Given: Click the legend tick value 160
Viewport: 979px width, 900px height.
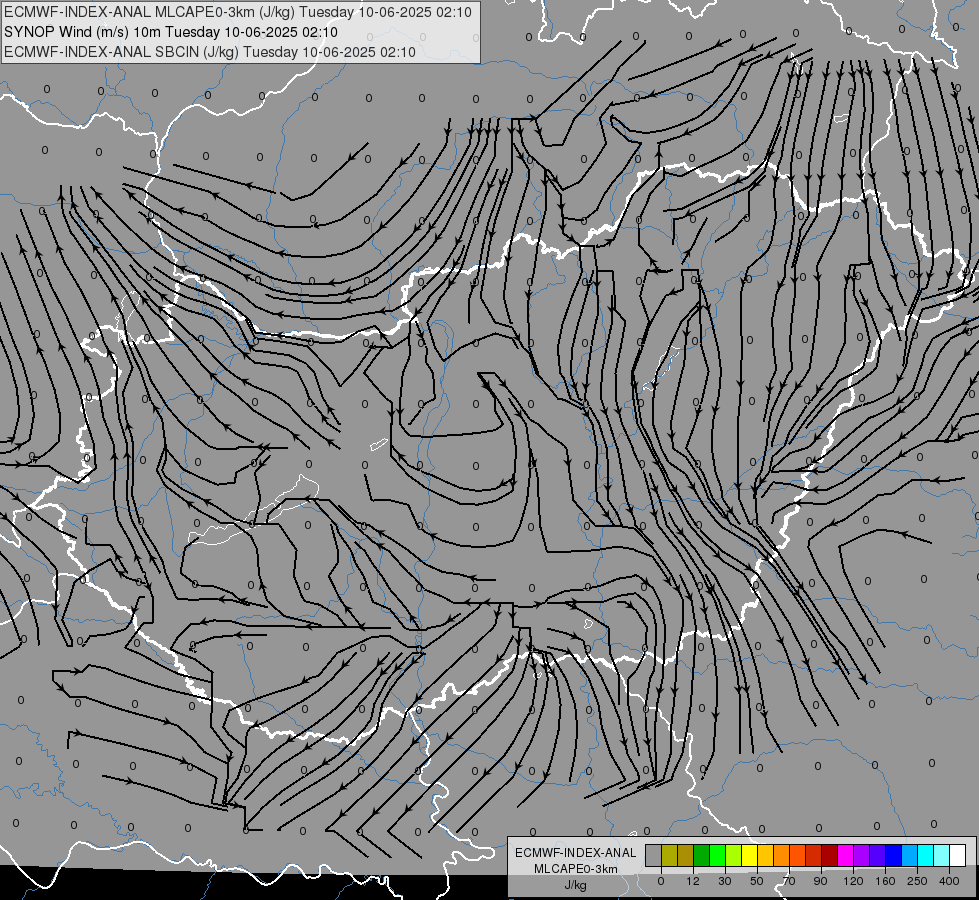Looking at the screenshot, I should pyautogui.click(x=885, y=881).
